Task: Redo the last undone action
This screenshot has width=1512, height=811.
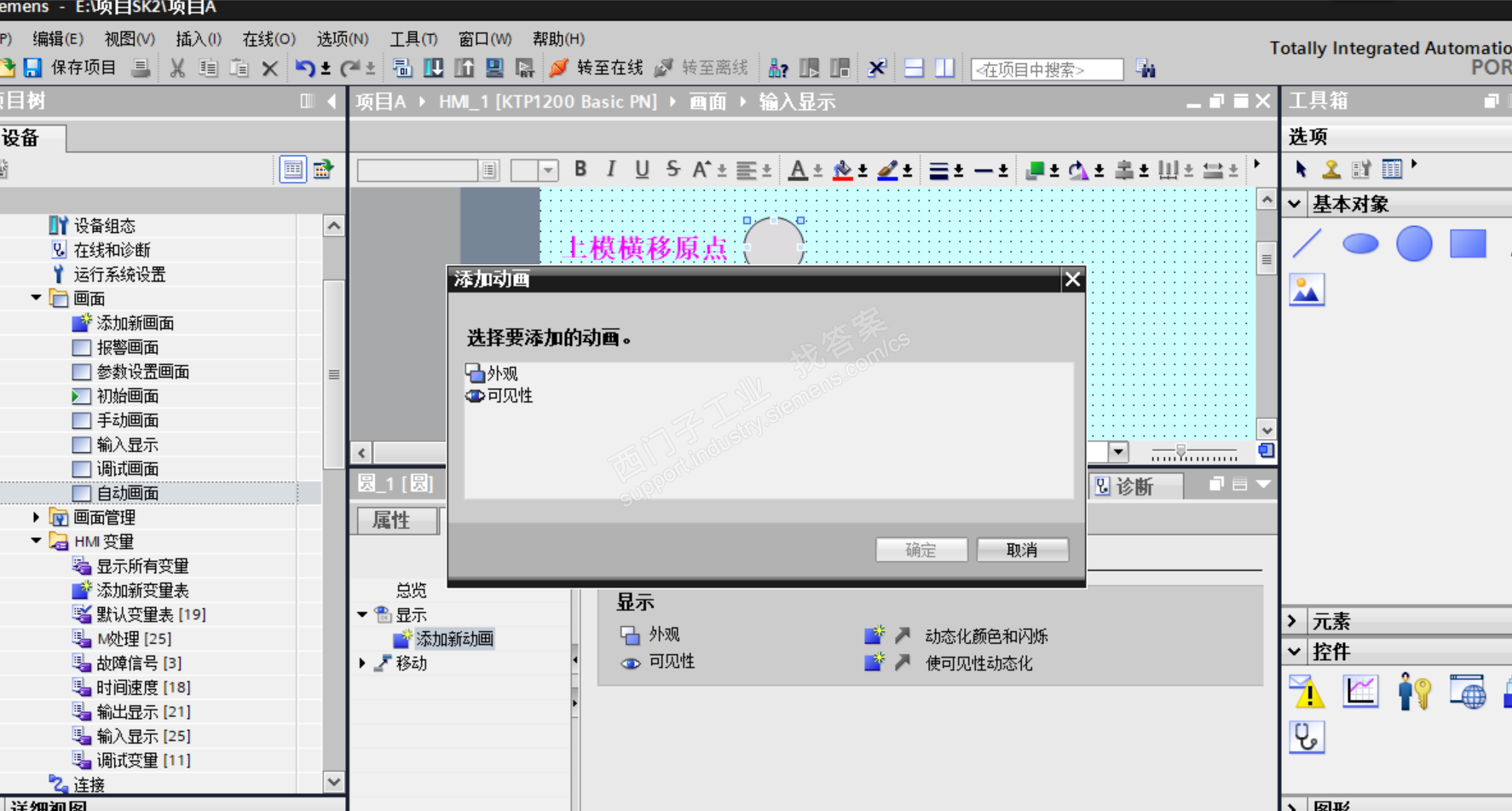Action: click(x=349, y=68)
